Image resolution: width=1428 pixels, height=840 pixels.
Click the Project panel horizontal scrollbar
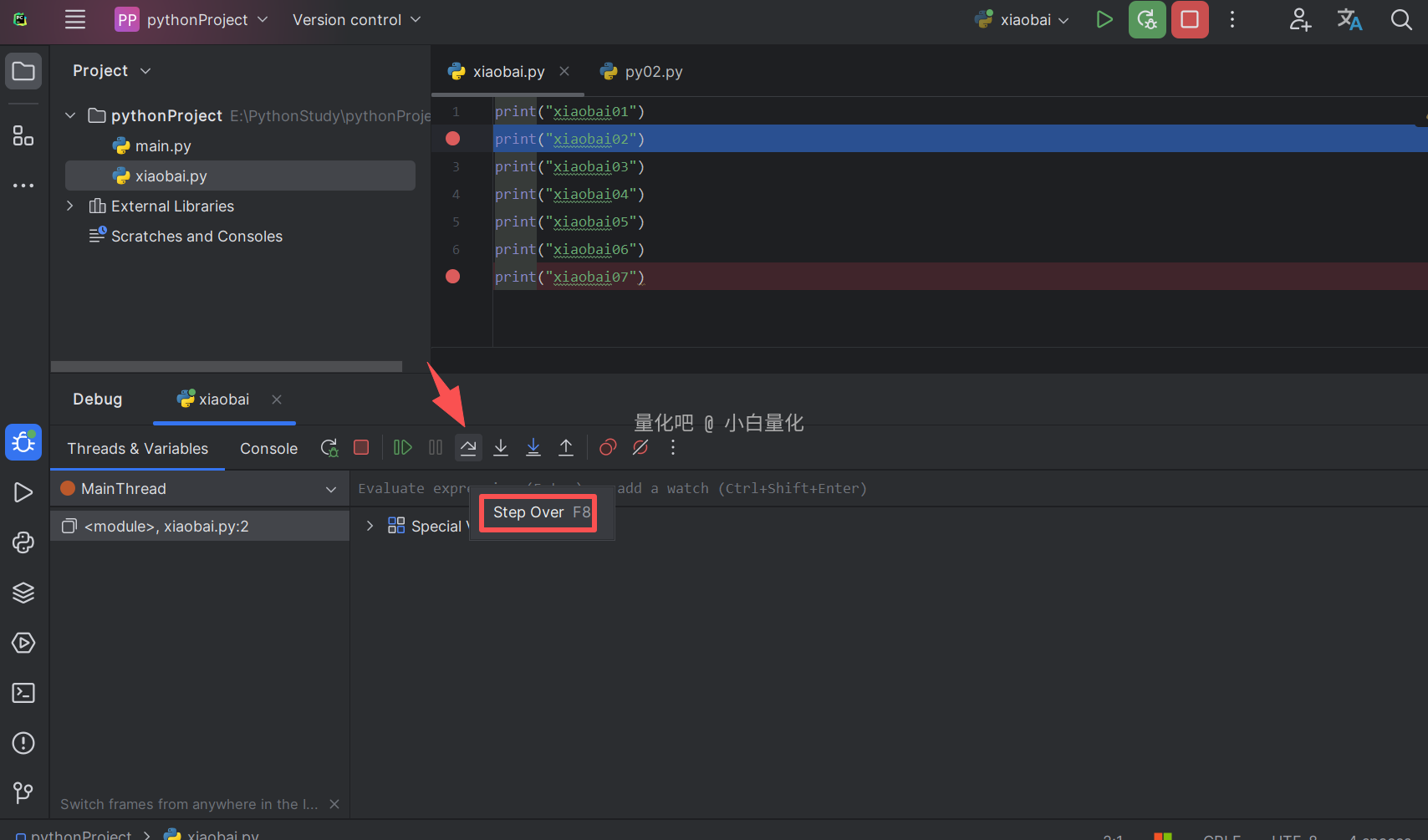[226, 367]
